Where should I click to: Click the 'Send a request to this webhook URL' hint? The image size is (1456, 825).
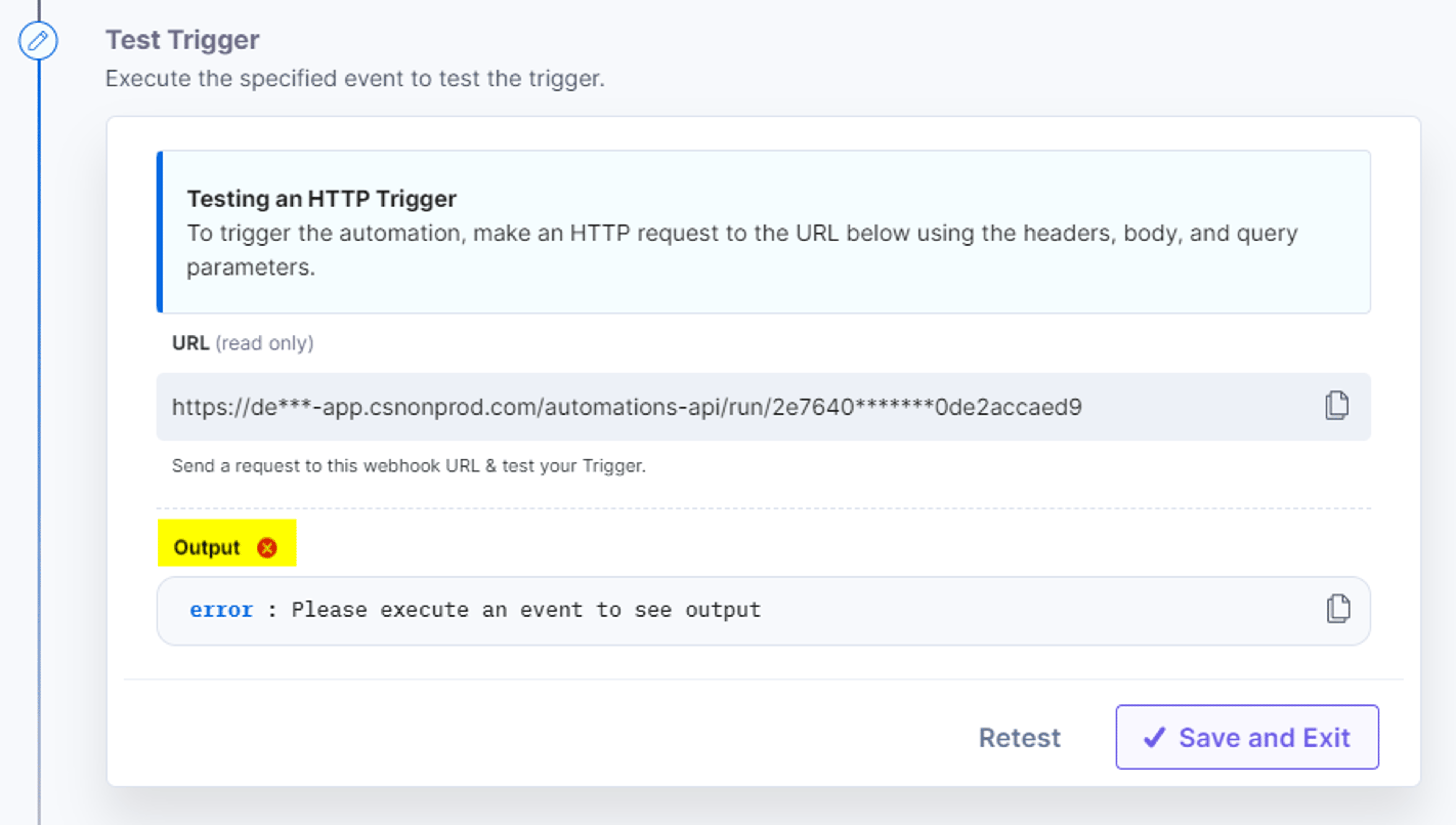[409, 466]
